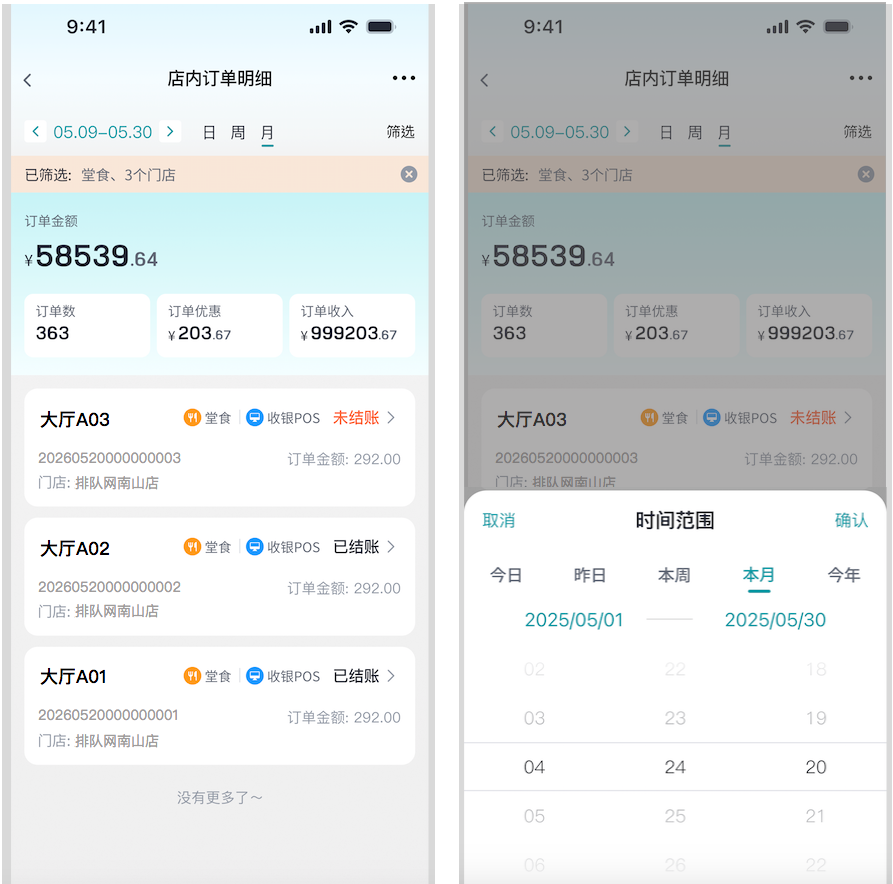This screenshot has height=884, width=893.
Task: Tap 筛选 on dimmed right screen
Action: tap(857, 132)
